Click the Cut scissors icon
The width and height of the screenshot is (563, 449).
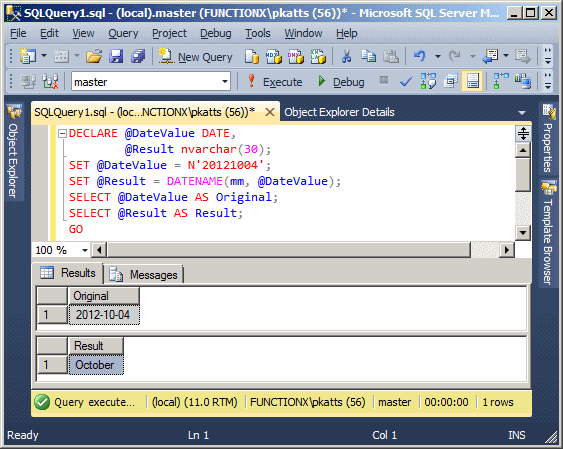346,56
